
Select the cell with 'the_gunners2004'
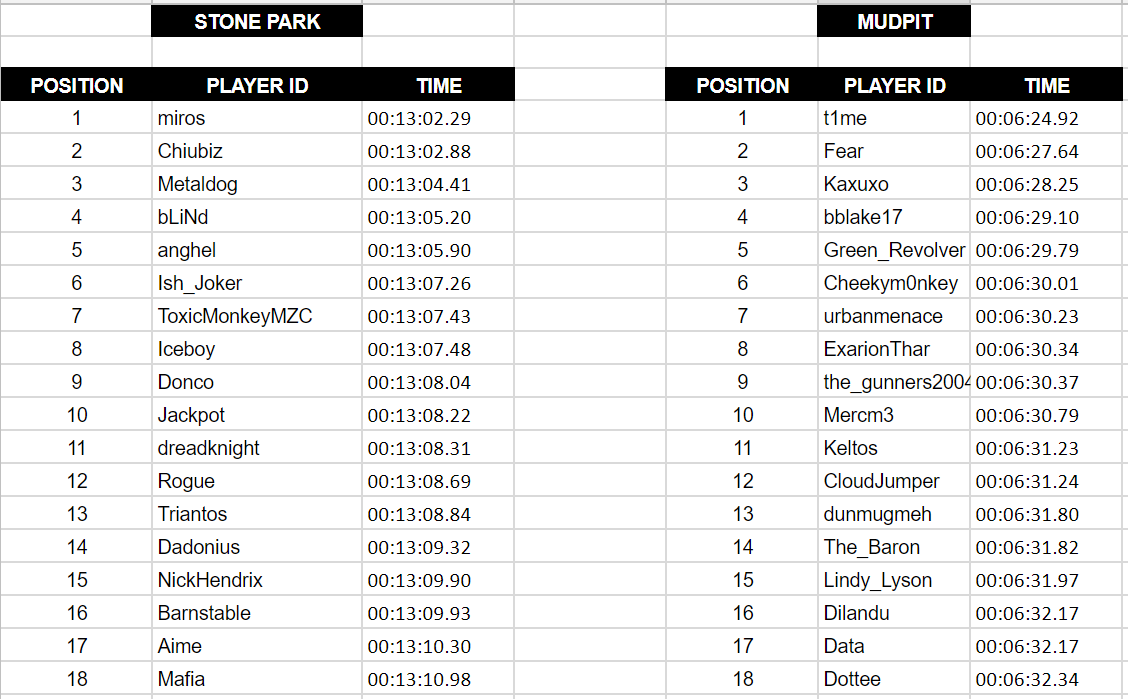click(894, 382)
